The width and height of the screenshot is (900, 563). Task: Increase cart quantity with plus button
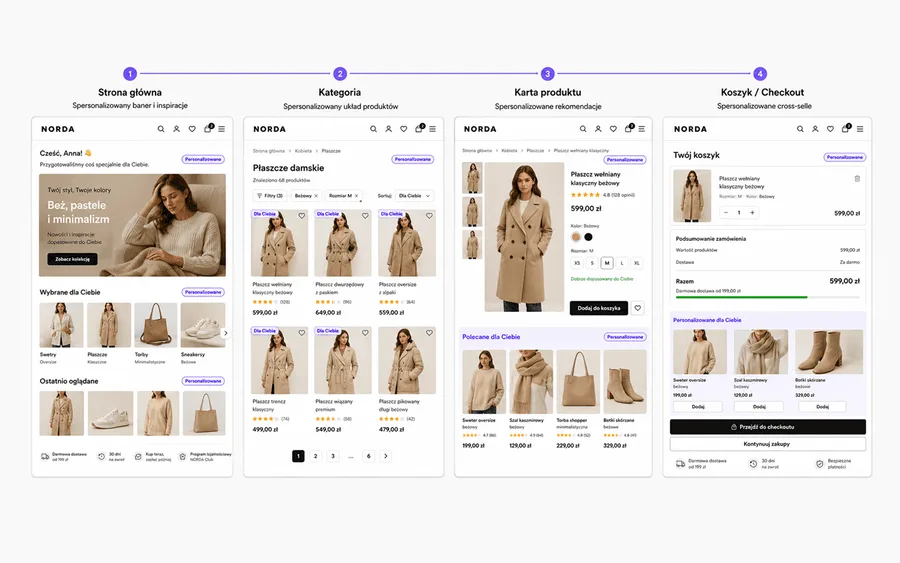[752, 213]
